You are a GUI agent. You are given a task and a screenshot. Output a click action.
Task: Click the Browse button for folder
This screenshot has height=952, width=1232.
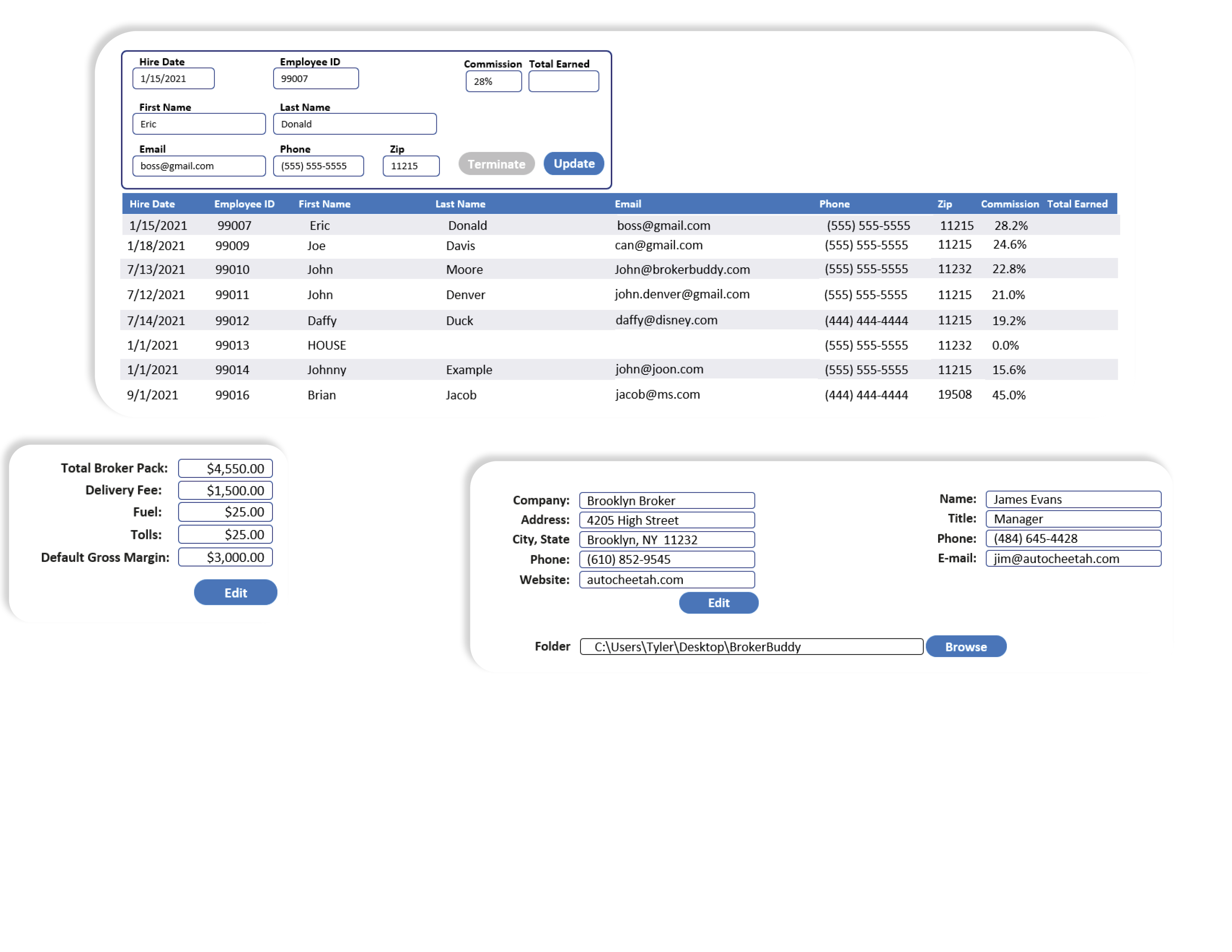coord(966,647)
